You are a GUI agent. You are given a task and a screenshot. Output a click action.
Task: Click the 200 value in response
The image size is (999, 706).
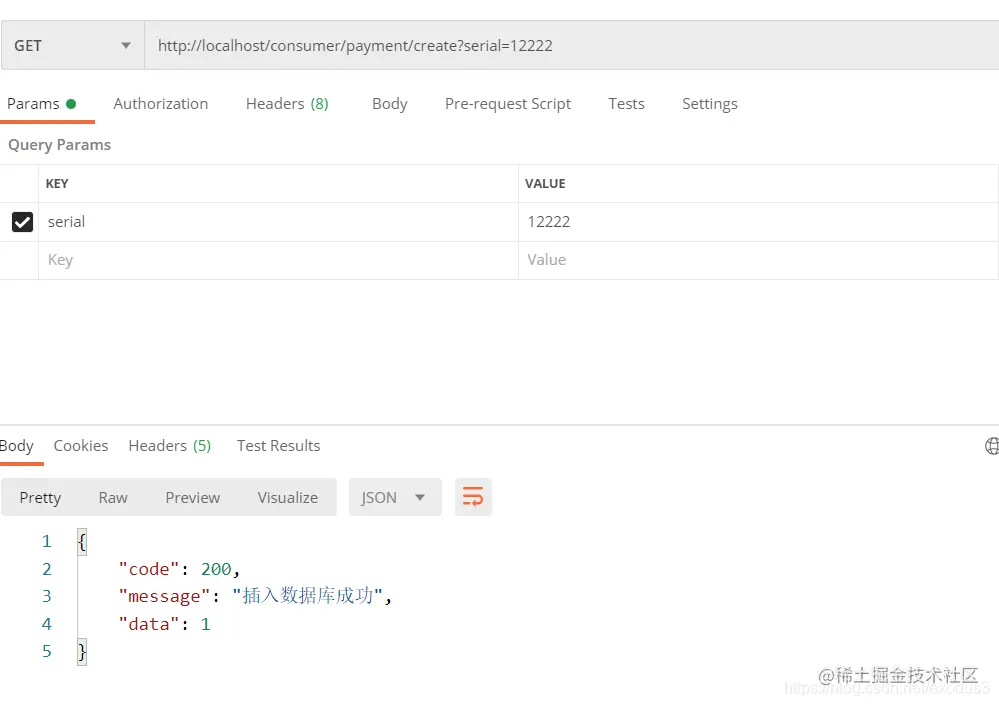click(216, 568)
